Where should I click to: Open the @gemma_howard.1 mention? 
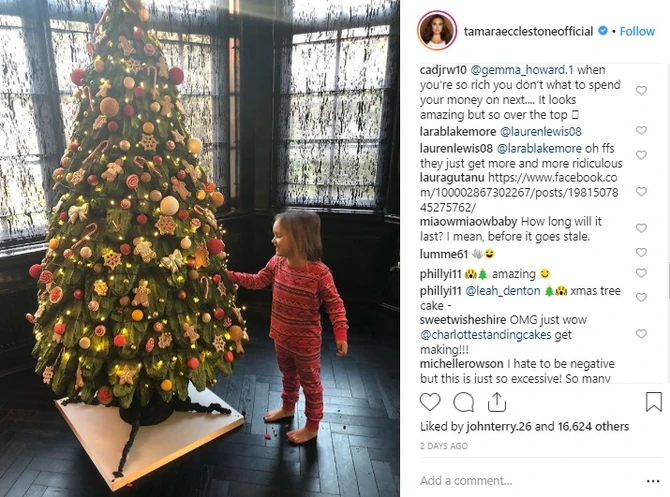[522, 70]
